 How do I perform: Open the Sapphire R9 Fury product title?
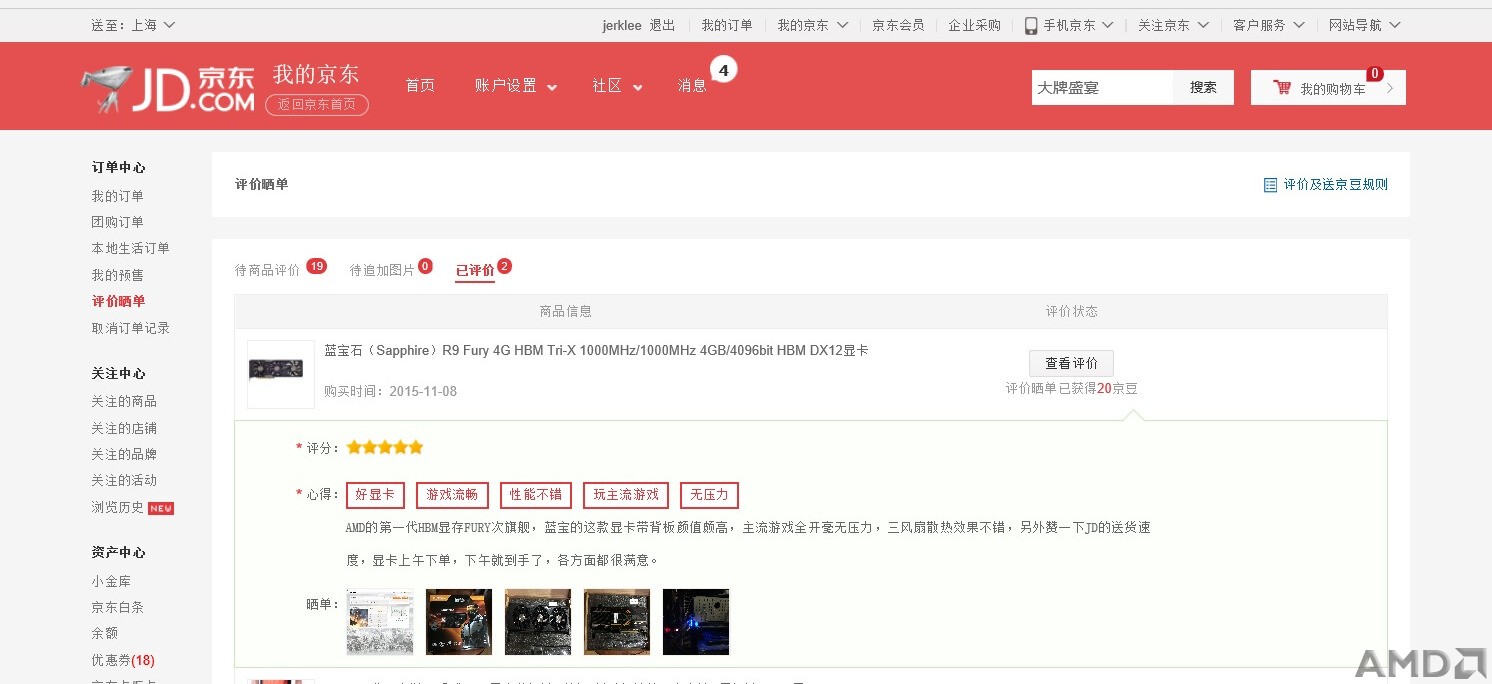point(596,351)
